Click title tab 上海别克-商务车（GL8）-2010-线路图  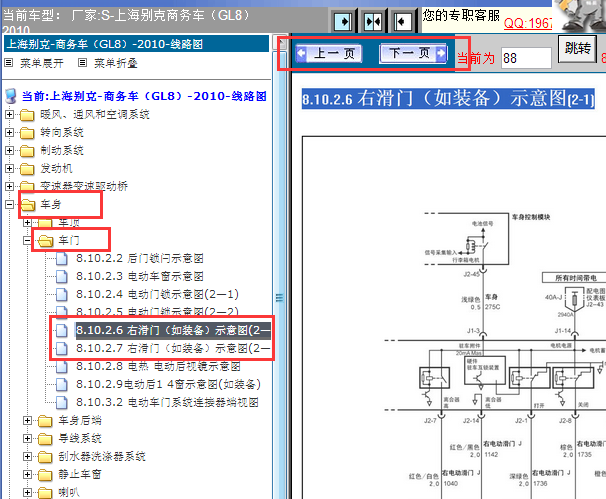pos(136,44)
